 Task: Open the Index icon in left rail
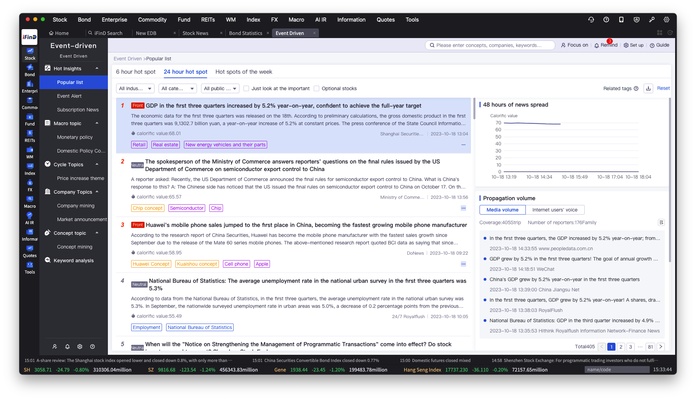tap(30, 169)
